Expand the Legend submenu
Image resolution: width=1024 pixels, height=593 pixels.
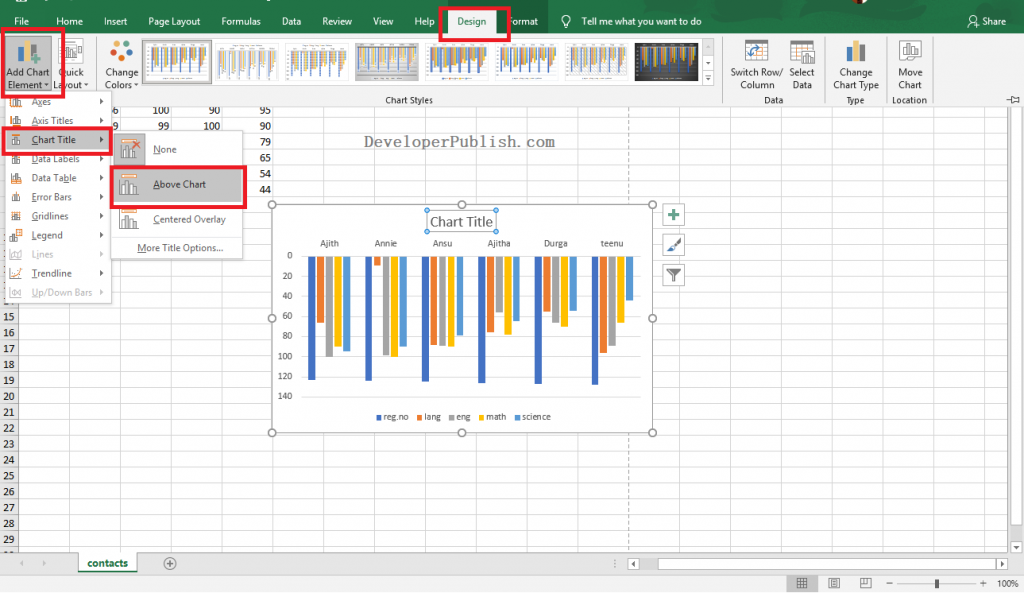(x=48, y=235)
